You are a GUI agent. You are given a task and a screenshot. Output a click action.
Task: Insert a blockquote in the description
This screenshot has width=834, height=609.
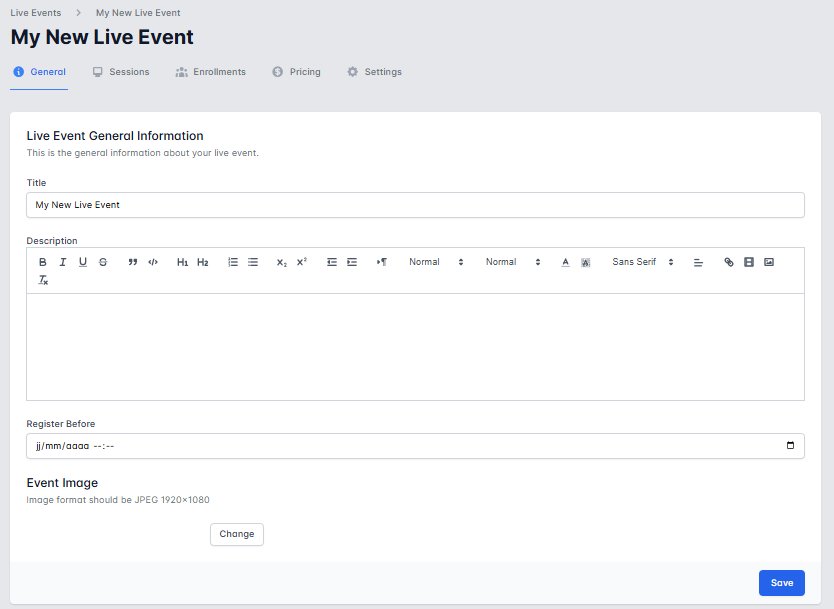[x=133, y=262]
